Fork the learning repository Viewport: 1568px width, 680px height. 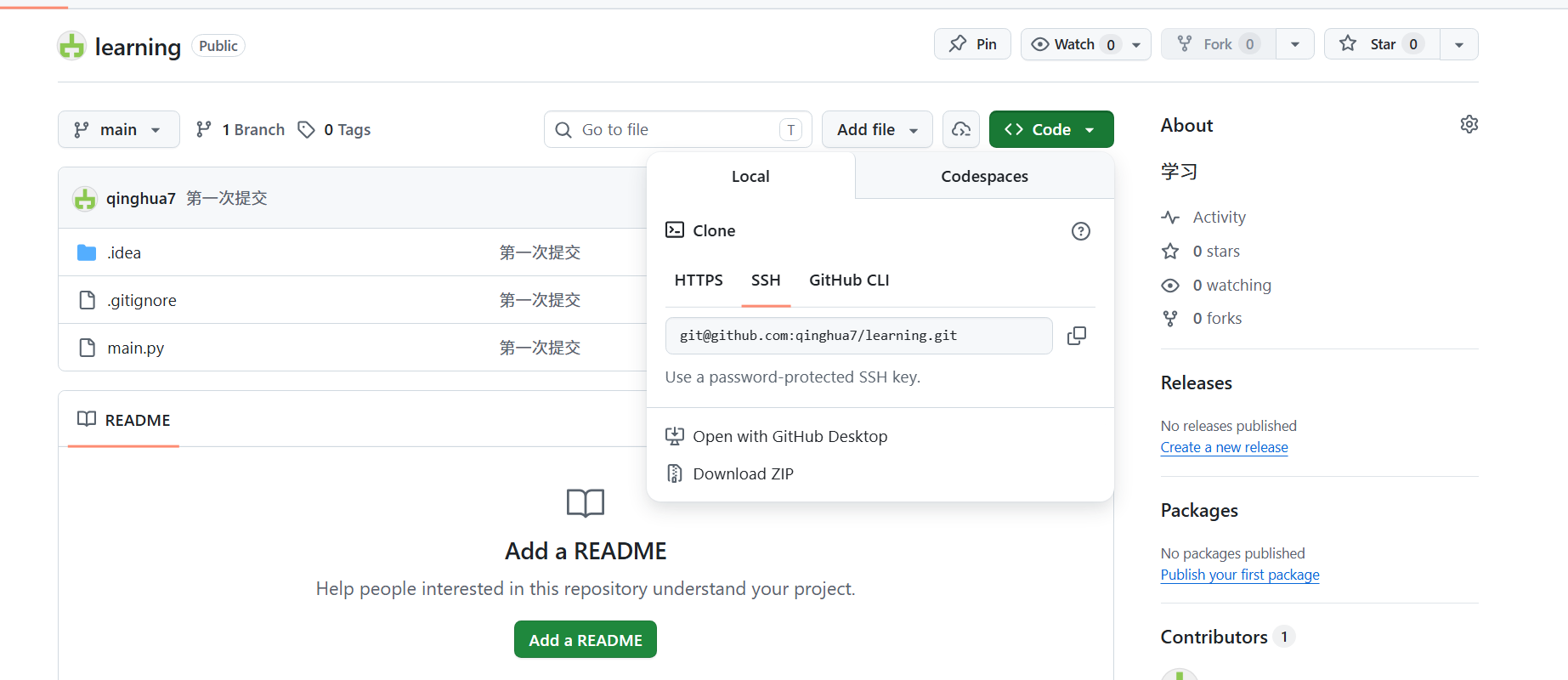point(1218,44)
